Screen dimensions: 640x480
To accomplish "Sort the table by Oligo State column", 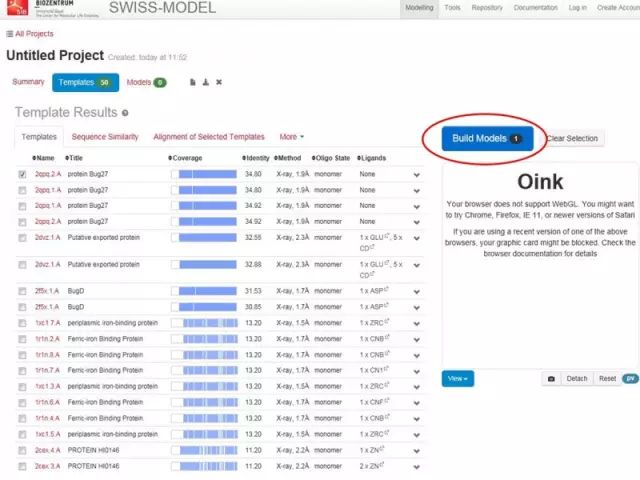I will click(x=331, y=158).
